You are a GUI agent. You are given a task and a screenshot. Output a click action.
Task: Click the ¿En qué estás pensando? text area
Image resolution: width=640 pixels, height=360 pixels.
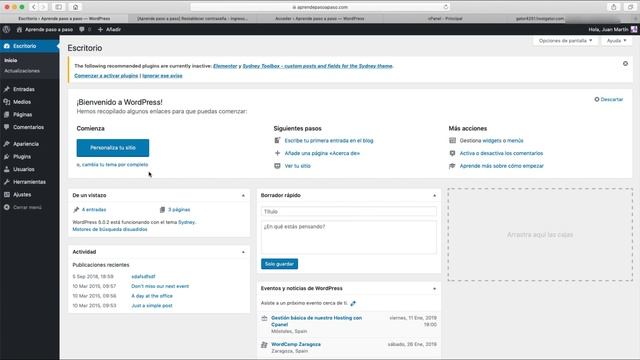click(349, 237)
